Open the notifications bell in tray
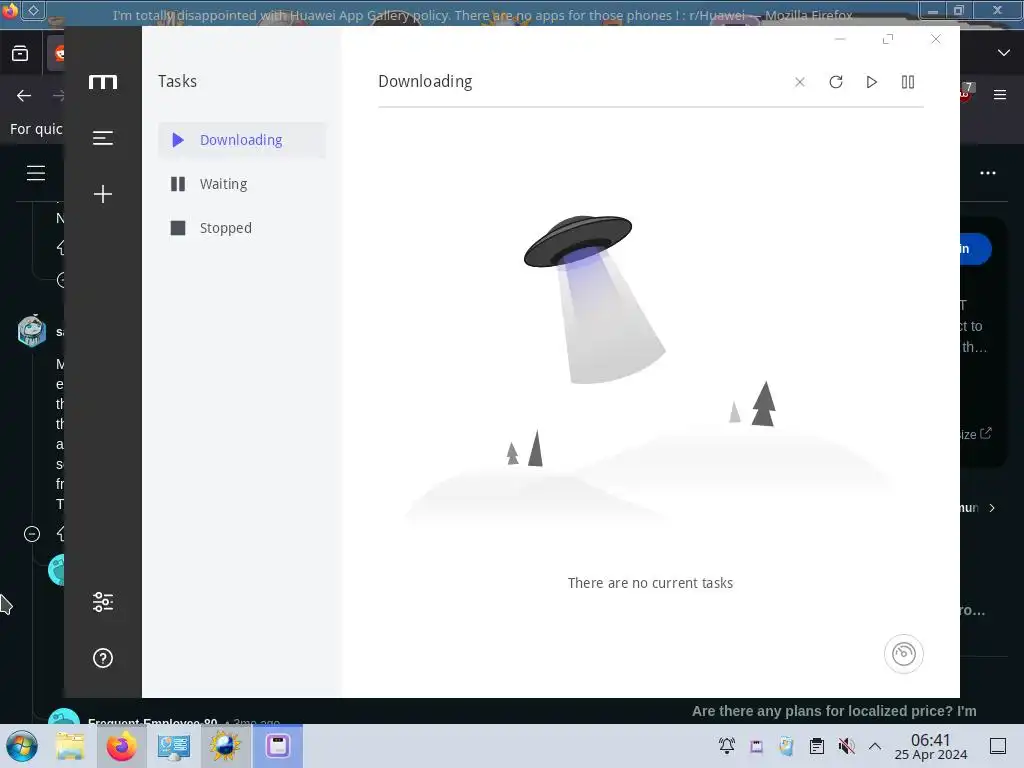 click(726, 746)
